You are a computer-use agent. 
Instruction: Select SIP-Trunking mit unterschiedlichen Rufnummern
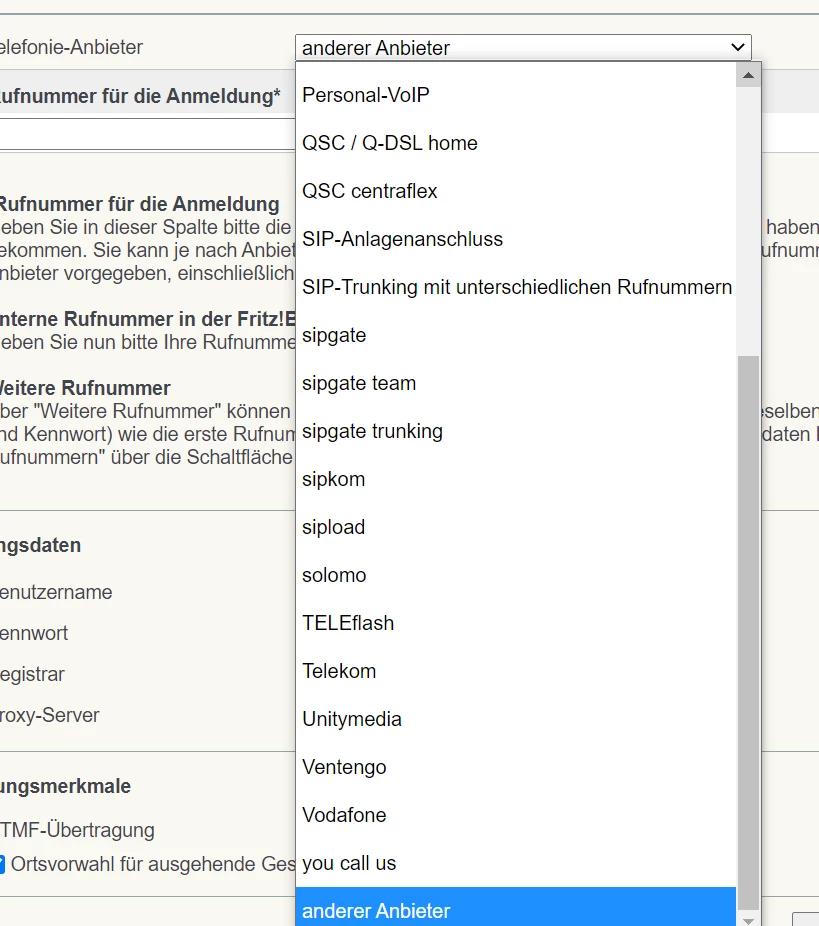(516, 287)
